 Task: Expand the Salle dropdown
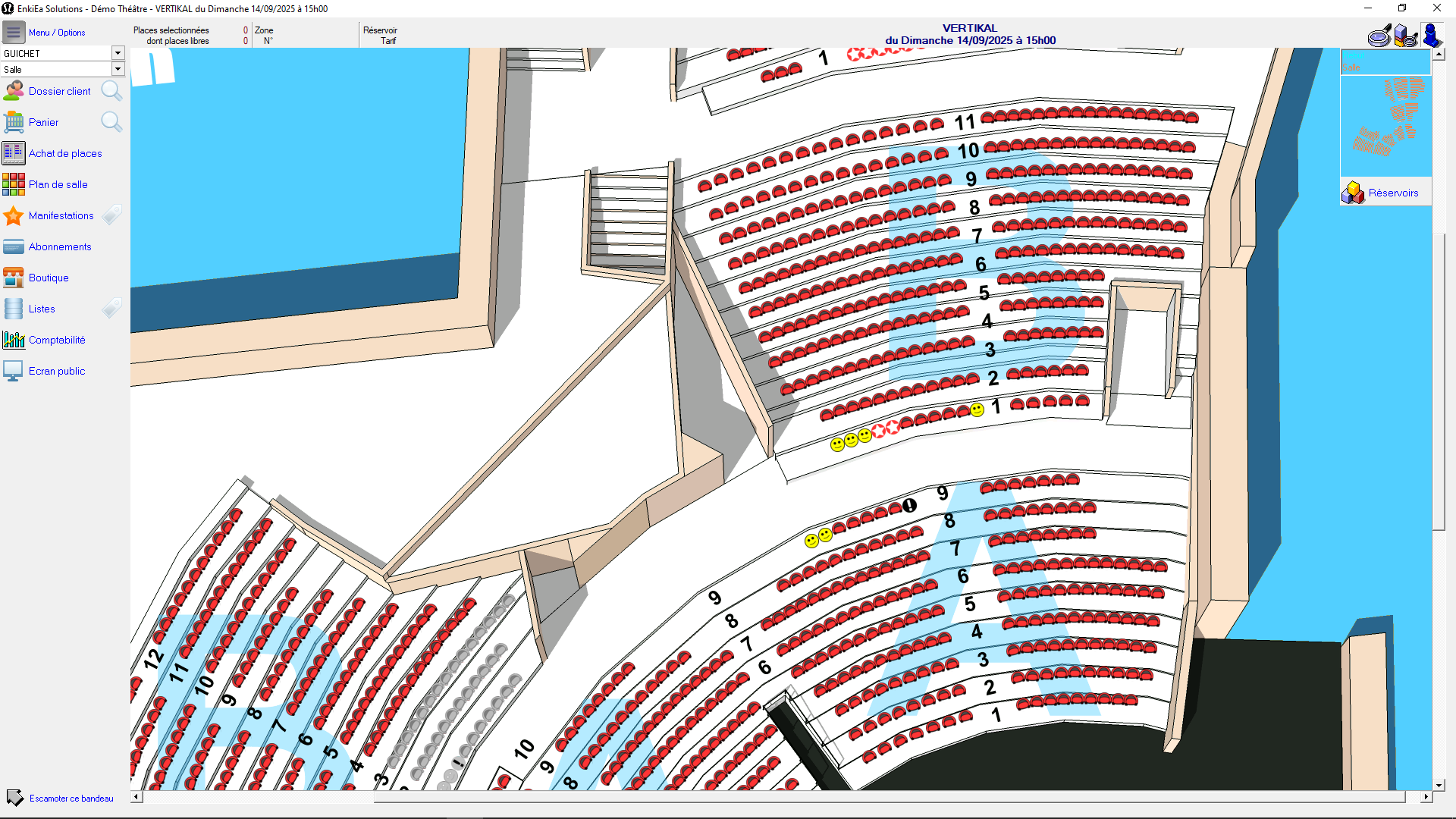(118, 69)
